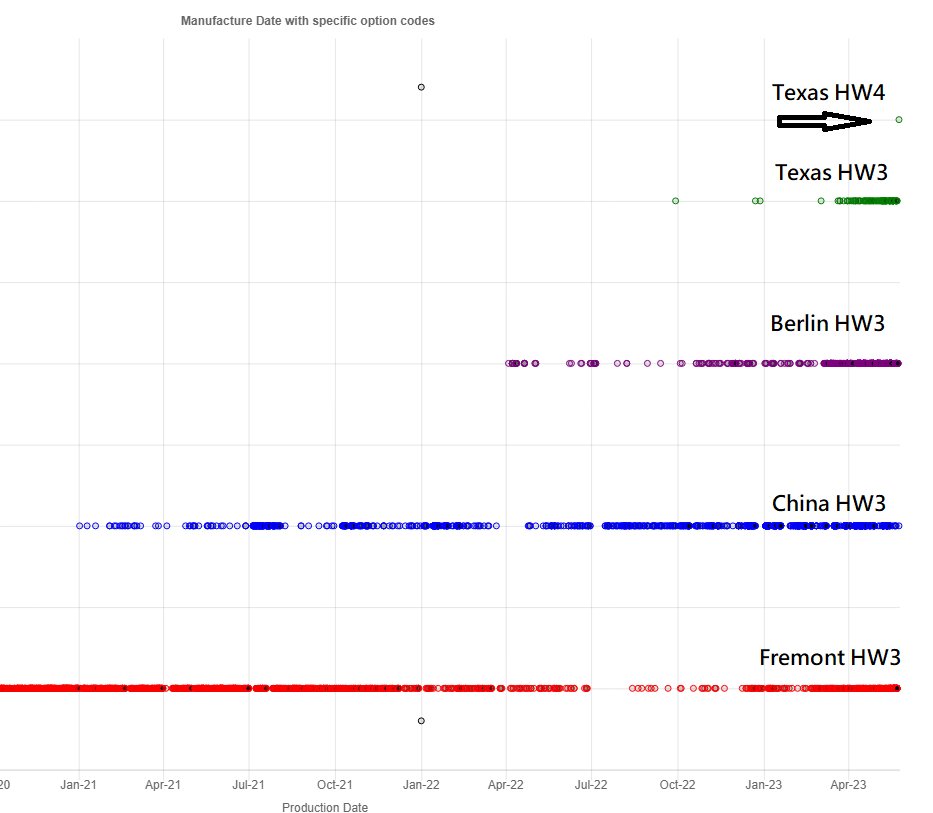Click the chart title 'Manufacture Date with specific option codes'
The height and width of the screenshot is (813, 933).
(x=307, y=21)
